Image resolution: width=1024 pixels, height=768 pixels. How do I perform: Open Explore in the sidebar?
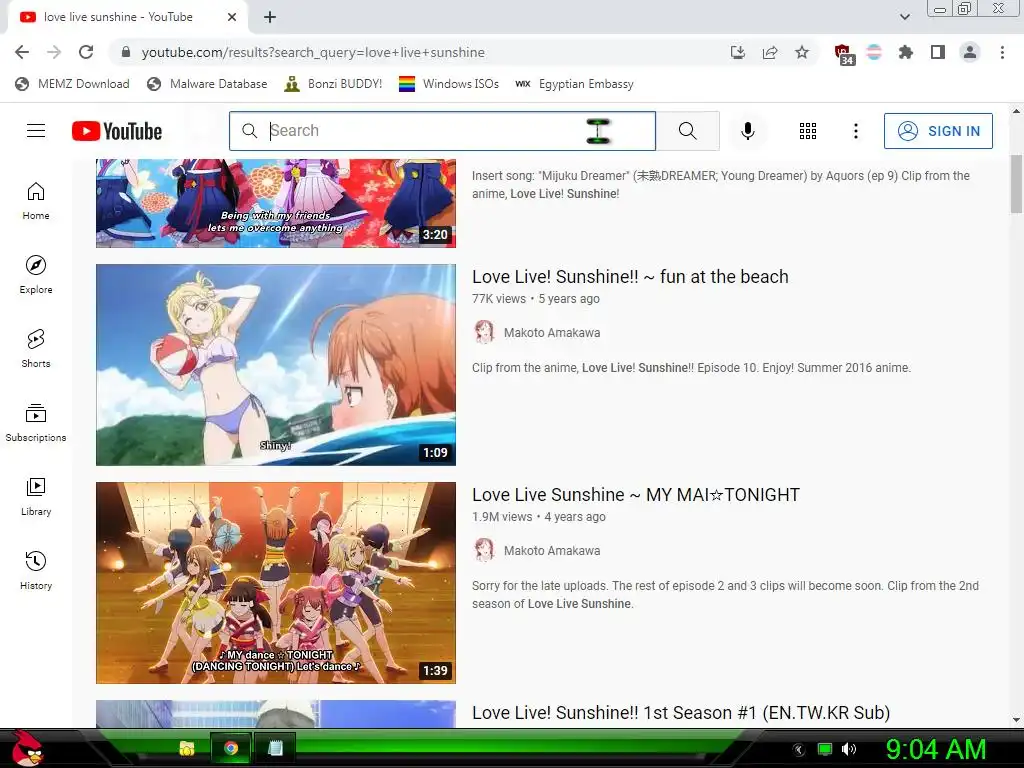[x=36, y=274]
